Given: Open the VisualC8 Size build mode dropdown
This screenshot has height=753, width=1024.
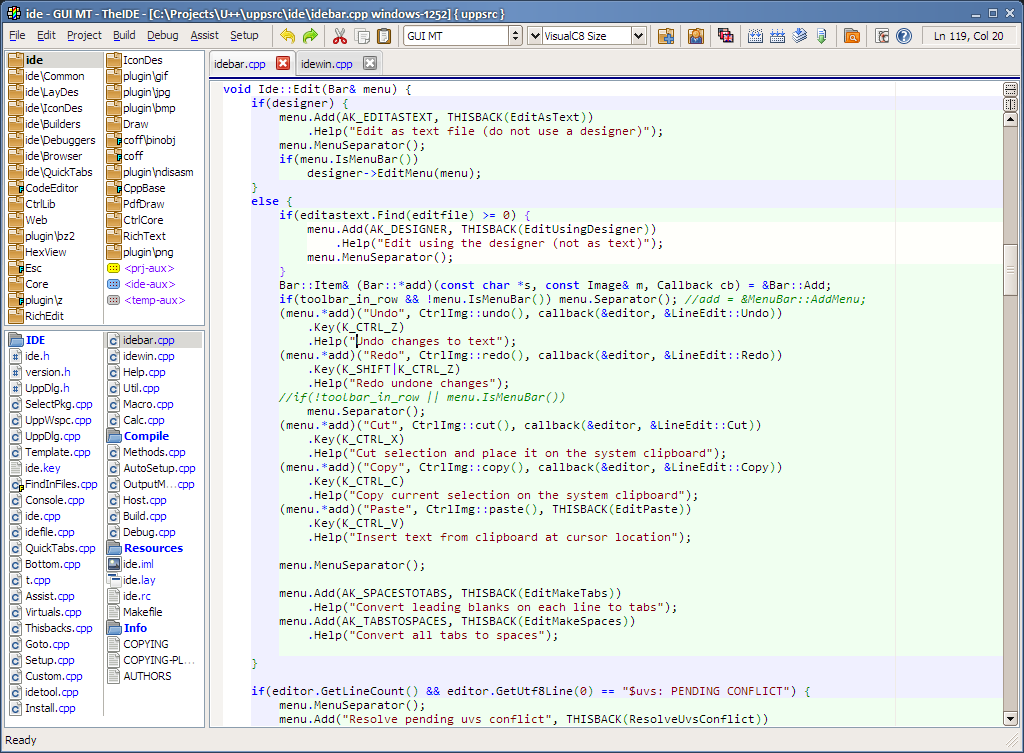Looking at the screenshot, I should [638, 36].
